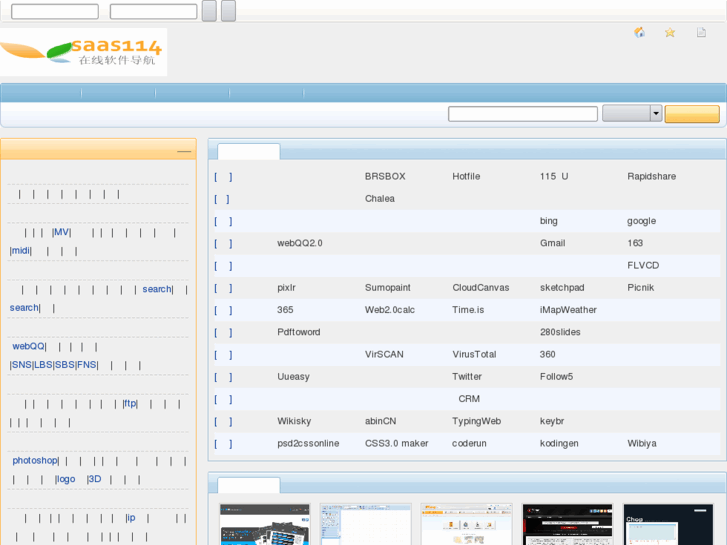Click the home icon at top right

pos(640,33)
